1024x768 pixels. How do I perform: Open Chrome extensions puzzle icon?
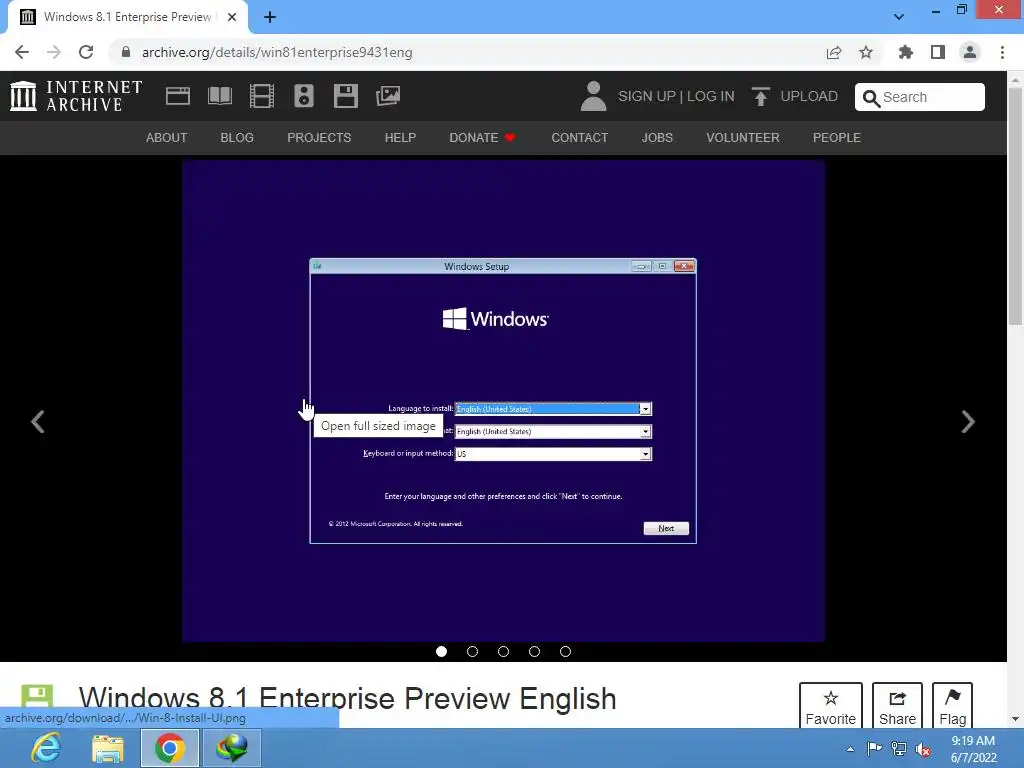[x=905, y=52]
